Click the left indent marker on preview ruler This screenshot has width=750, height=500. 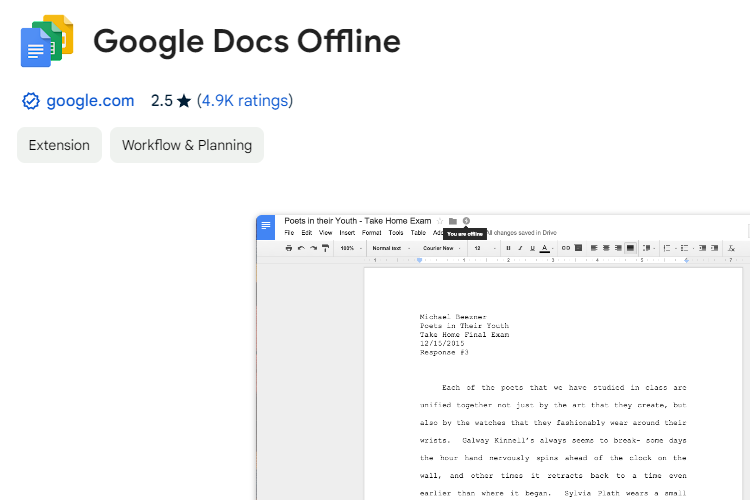[x=419, y=260]
